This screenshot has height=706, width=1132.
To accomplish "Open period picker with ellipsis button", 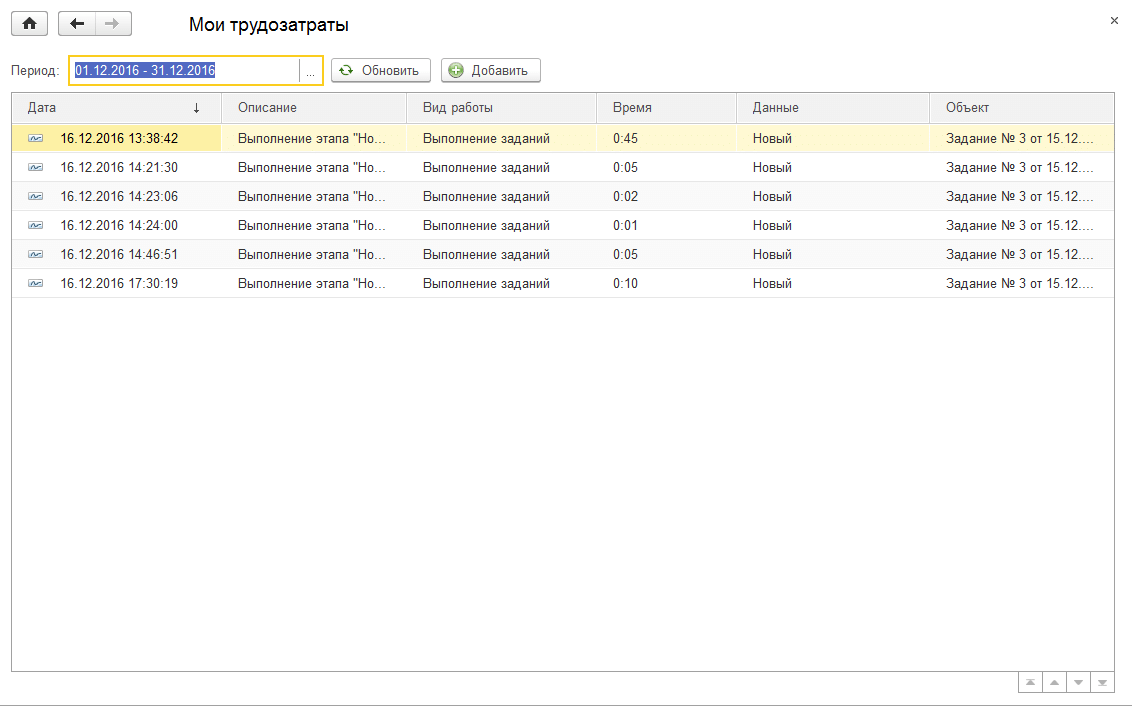I will pos(310,71).
